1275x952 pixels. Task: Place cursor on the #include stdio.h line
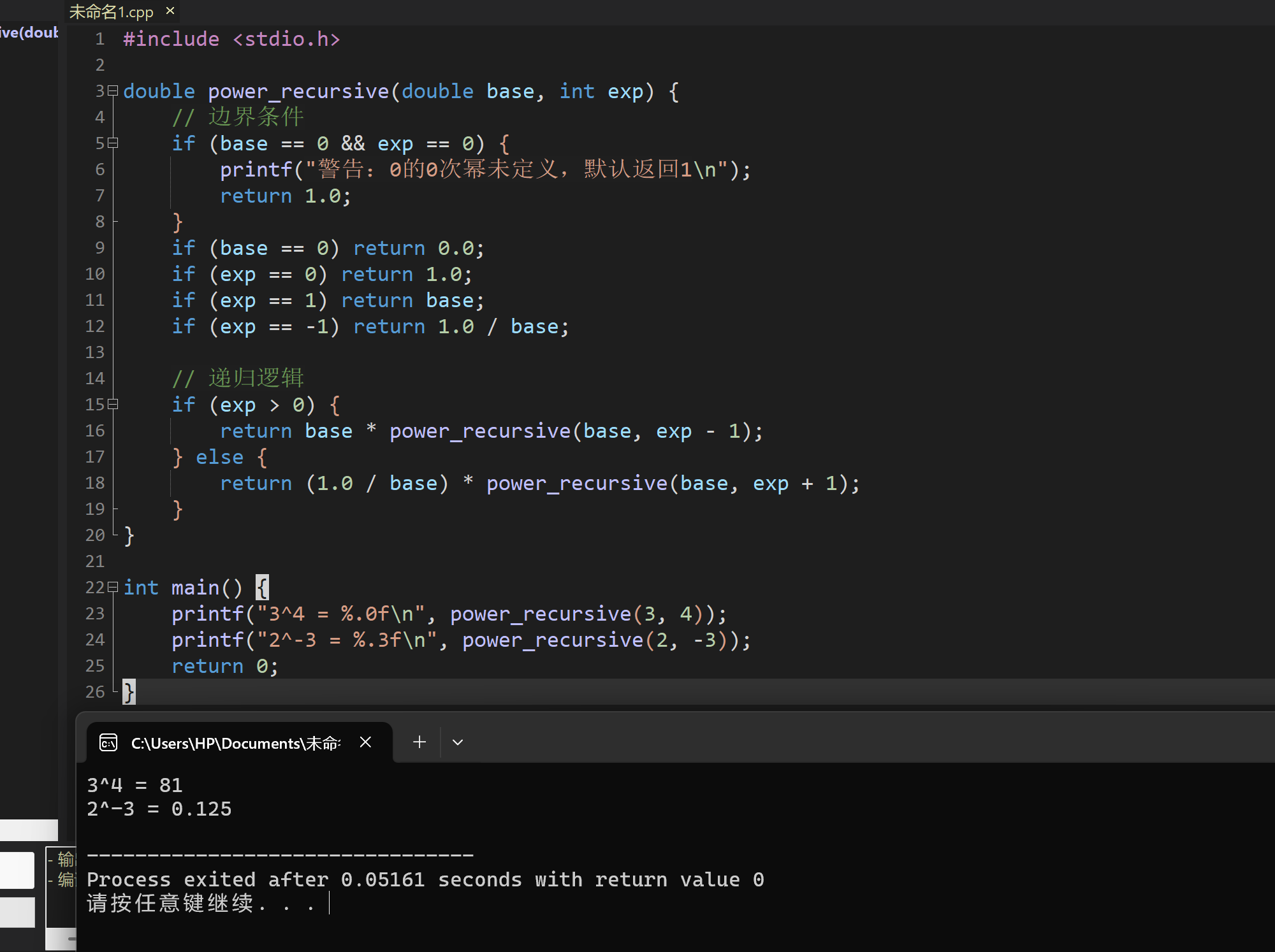(x=231, y=39)
